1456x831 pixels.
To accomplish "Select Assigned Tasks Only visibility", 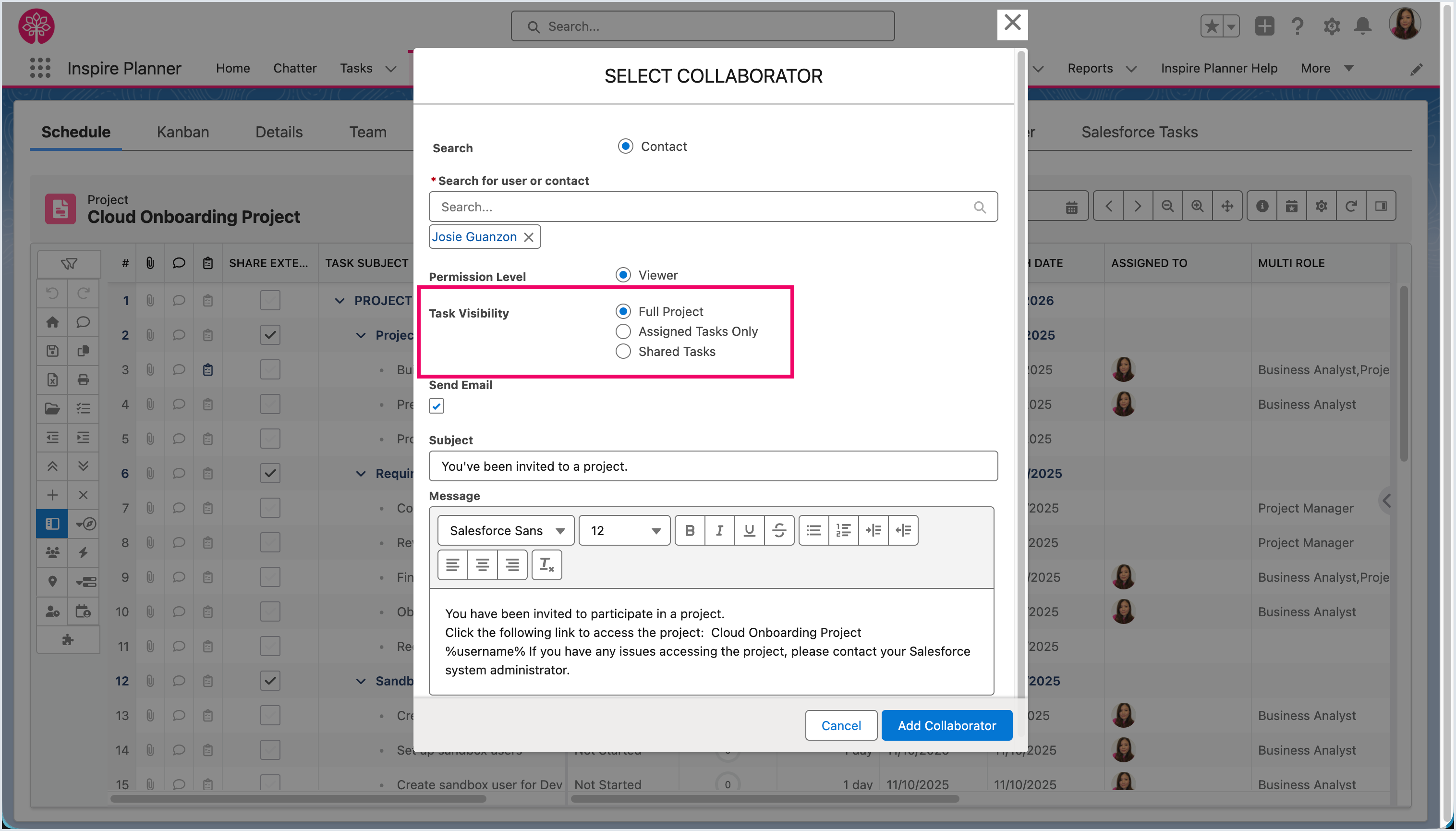I will (x=623, y=331).
